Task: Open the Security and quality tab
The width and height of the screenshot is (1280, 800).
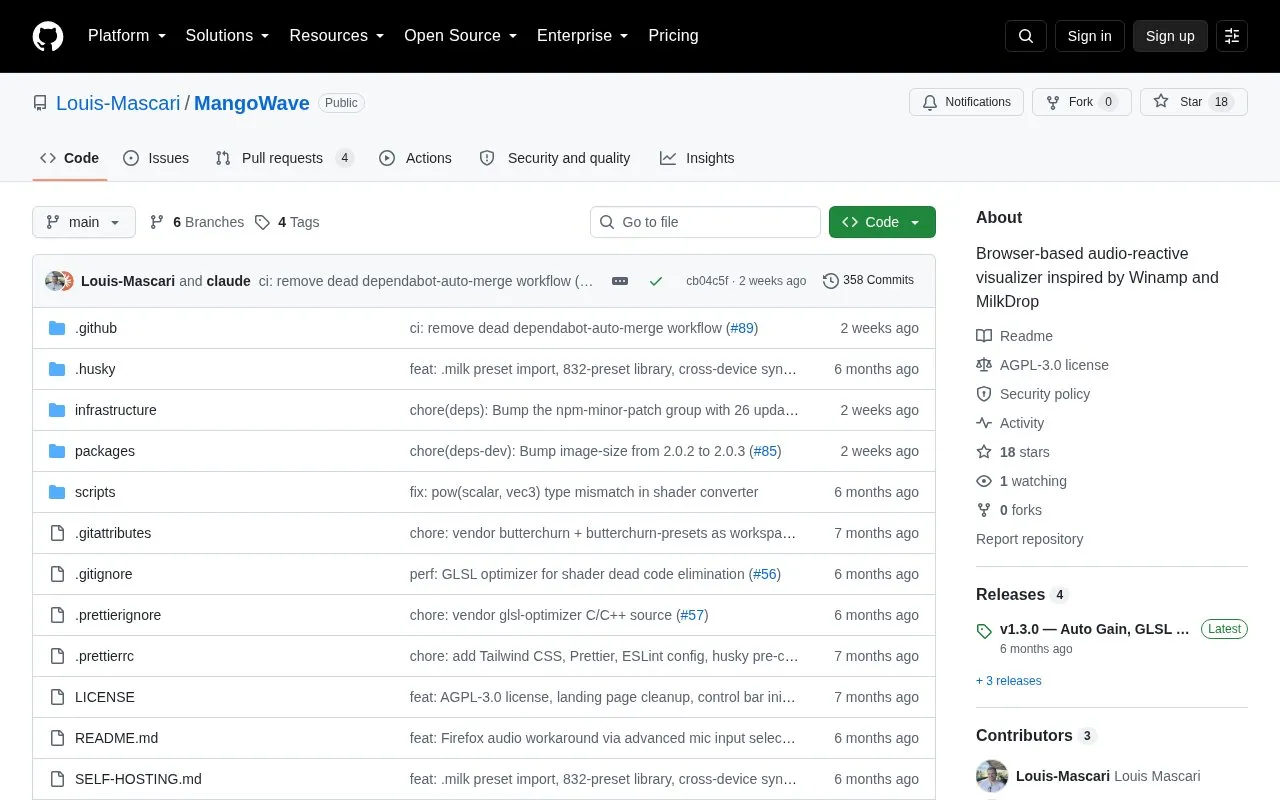Action: pos(555,158)
